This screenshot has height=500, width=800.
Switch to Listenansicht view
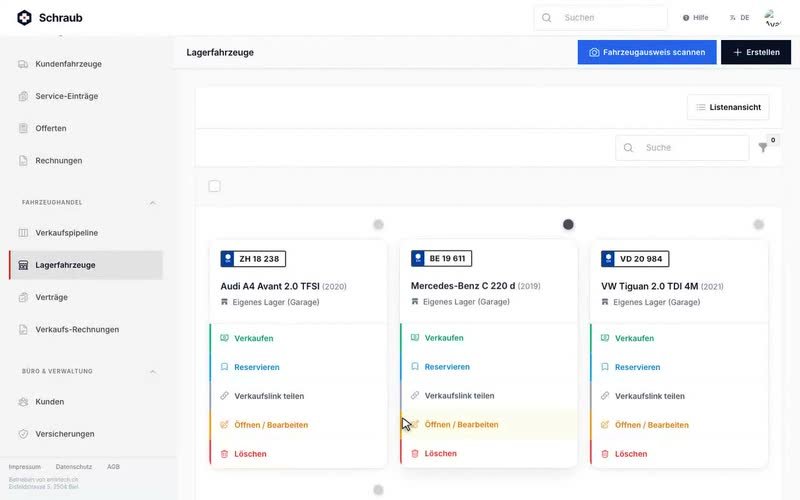(x=728, y=107)
